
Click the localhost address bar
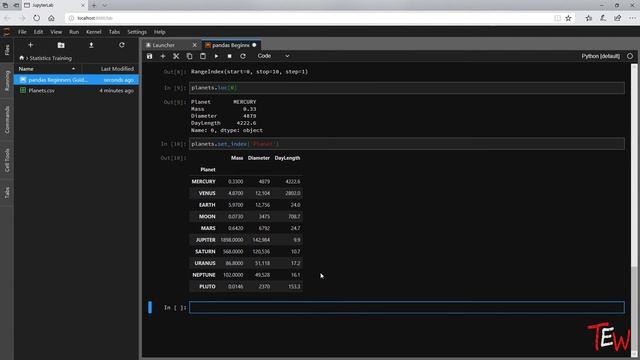click(x=310, y=18)
